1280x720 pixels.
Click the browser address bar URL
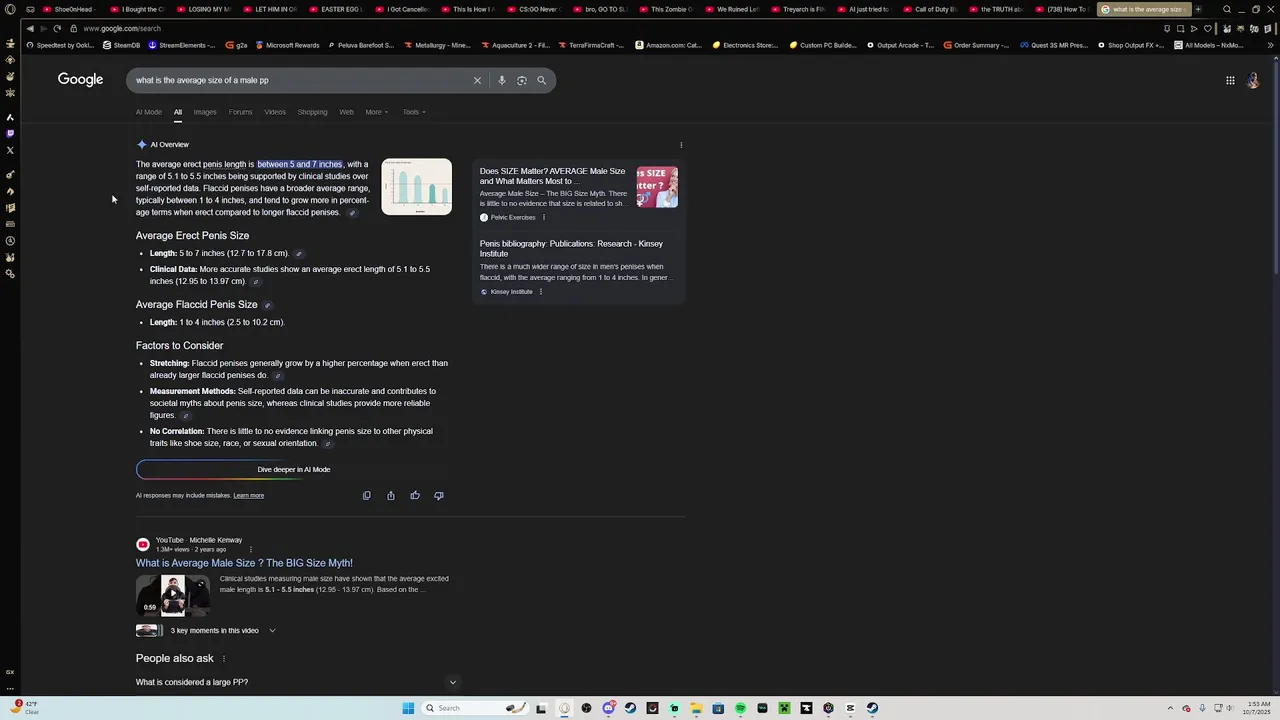coord(122,28)
